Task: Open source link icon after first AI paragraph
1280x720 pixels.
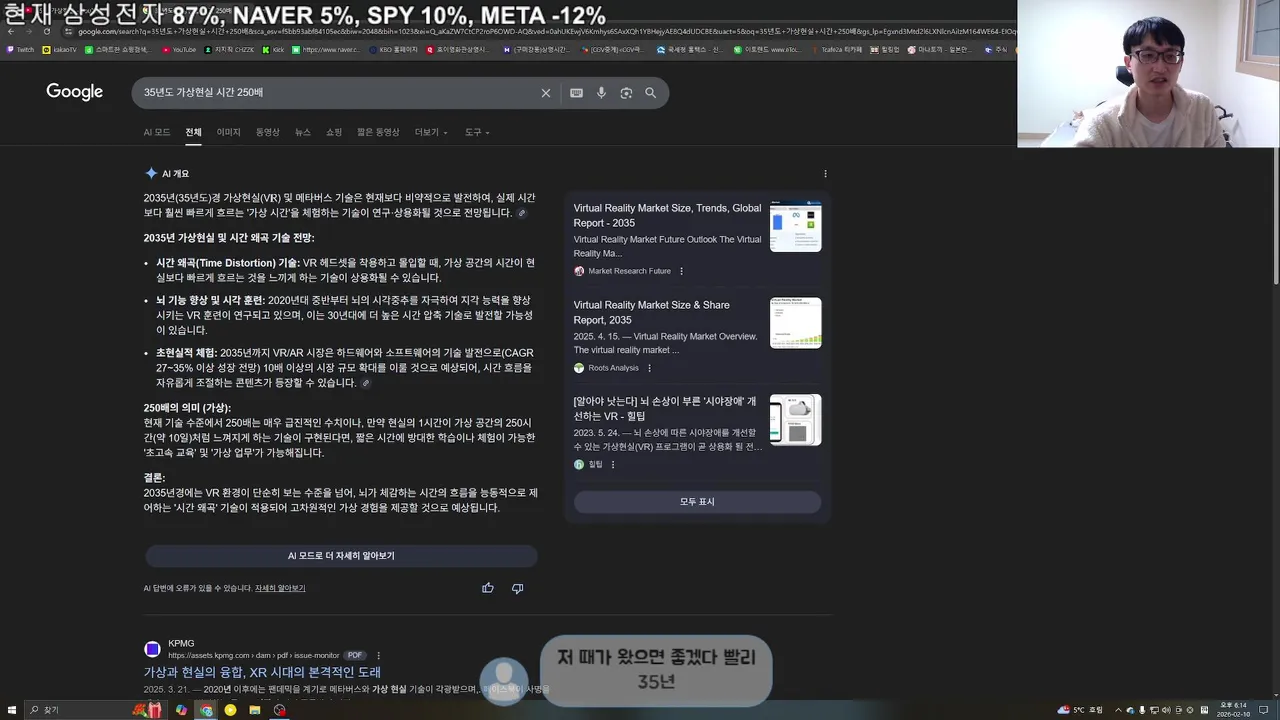Action: click(521, 213)
